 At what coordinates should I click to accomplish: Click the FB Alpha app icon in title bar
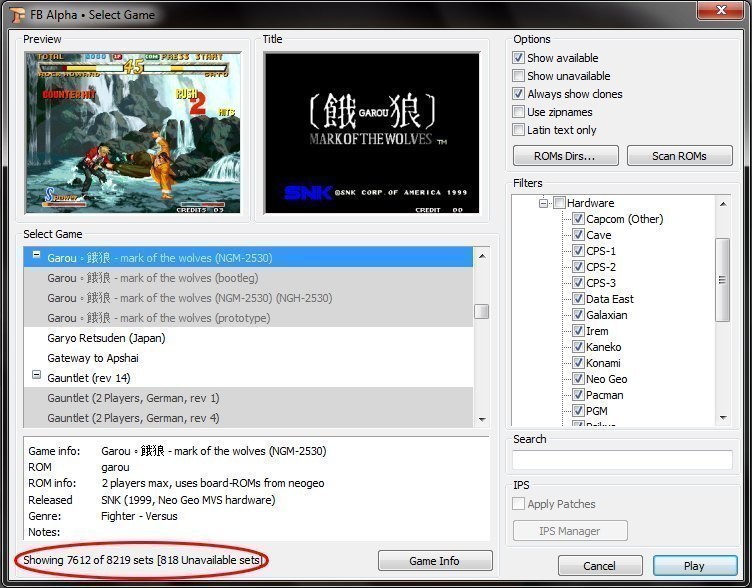pyautogui.click(x=17, y=15)
